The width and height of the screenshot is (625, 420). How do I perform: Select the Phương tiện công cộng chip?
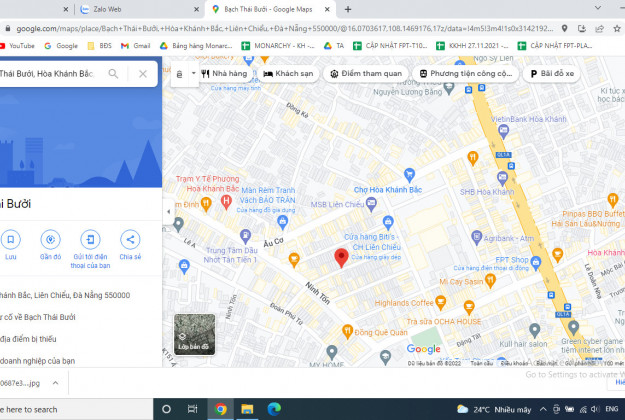point(466,74)
